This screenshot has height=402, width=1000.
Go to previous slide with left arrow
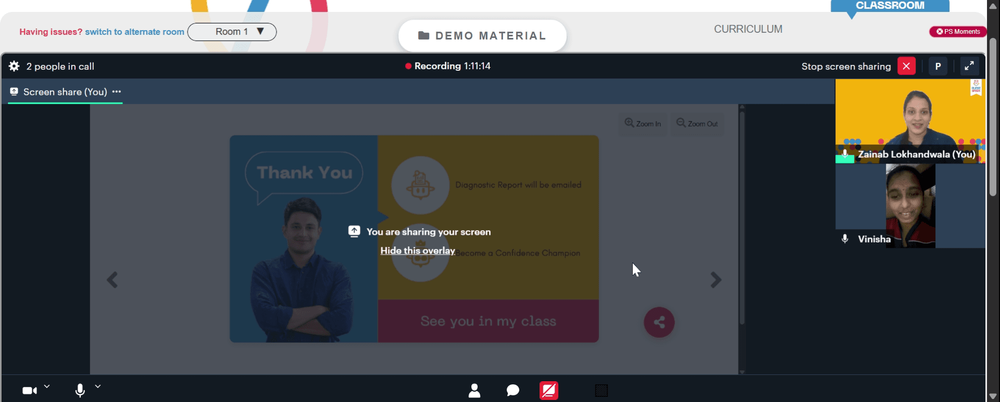coord(112,279)
